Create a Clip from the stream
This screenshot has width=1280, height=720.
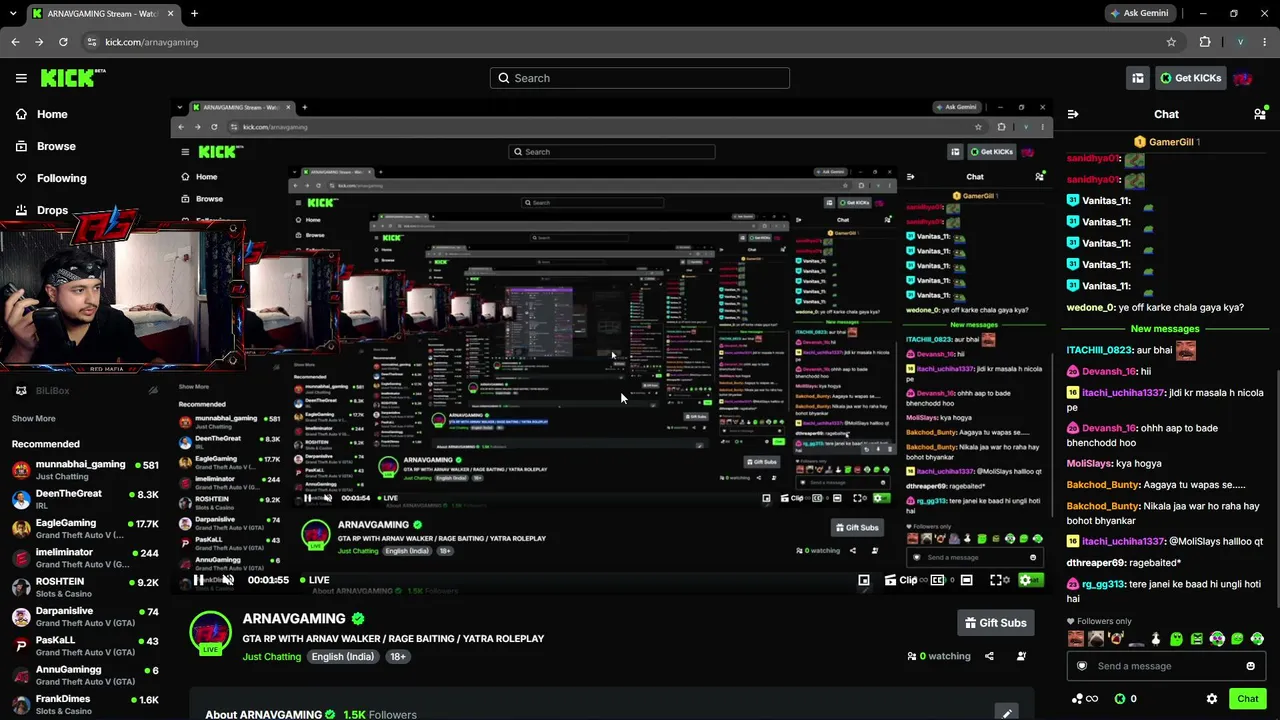click(x=901, y=580)
